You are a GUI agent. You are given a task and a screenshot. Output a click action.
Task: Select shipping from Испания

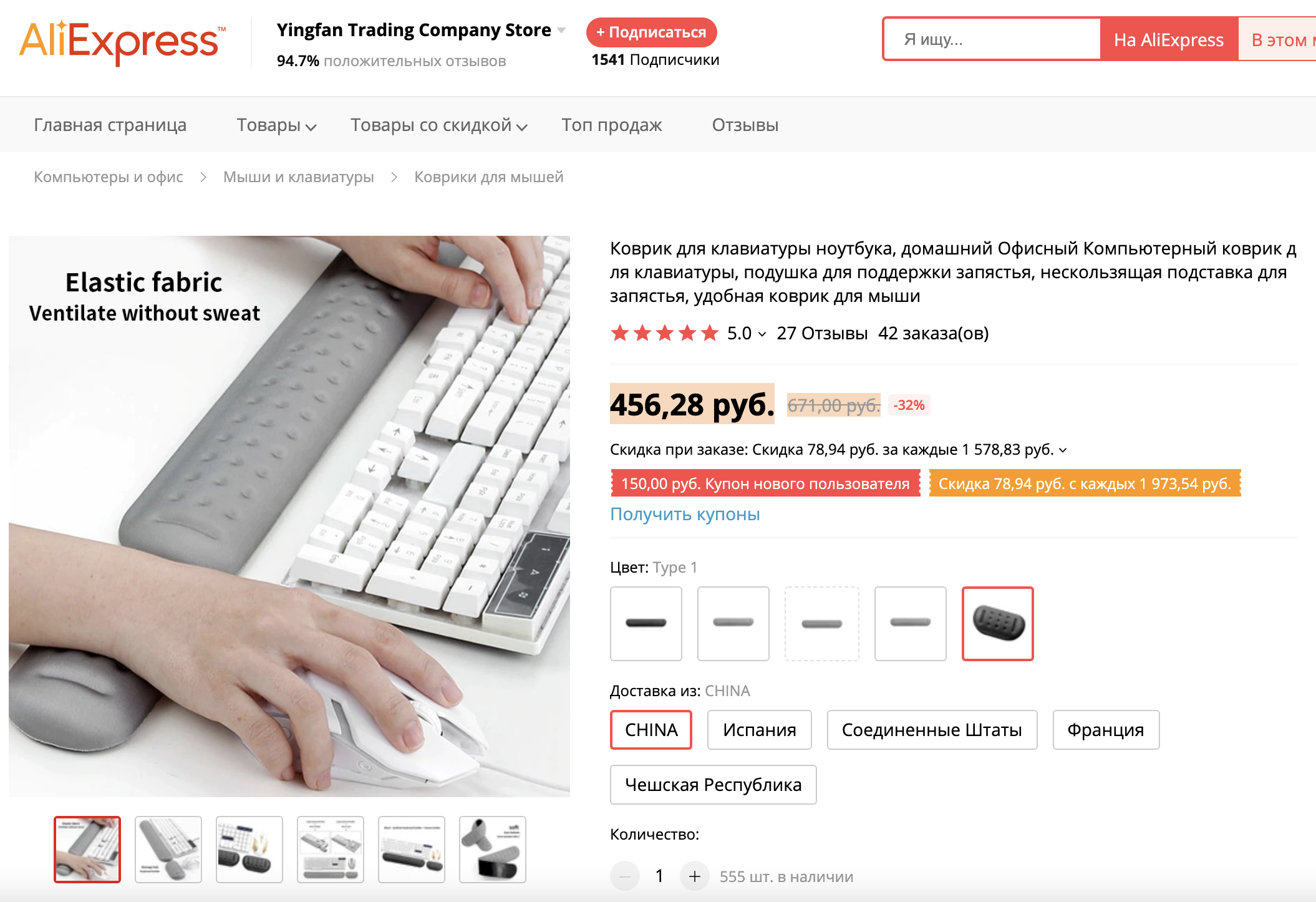point(760,730)
